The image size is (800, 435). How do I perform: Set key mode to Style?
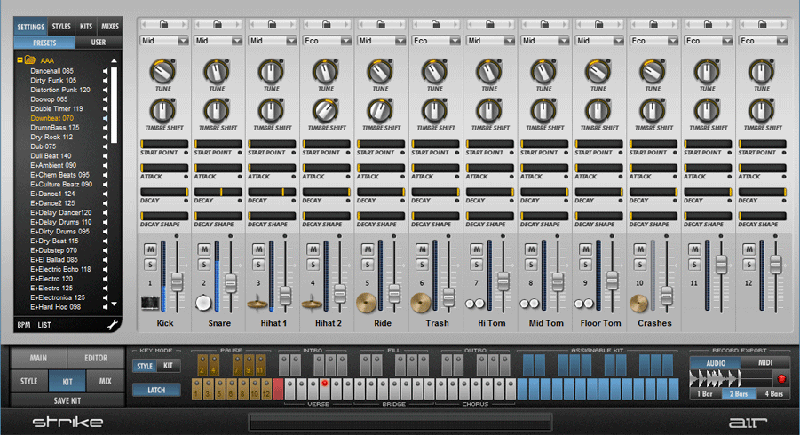(145, 366)
